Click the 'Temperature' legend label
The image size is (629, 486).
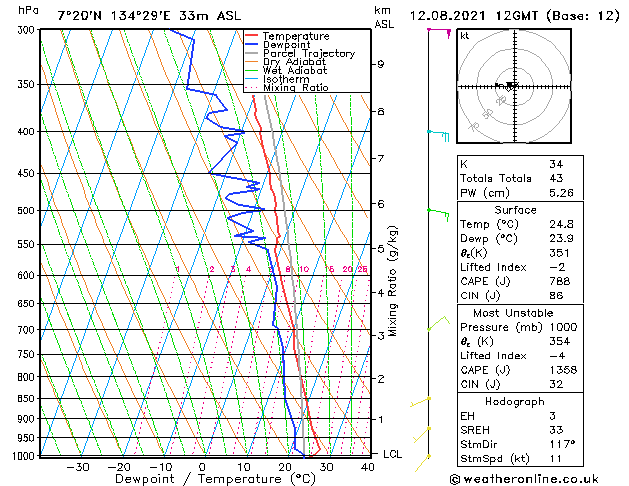[296, 36]
